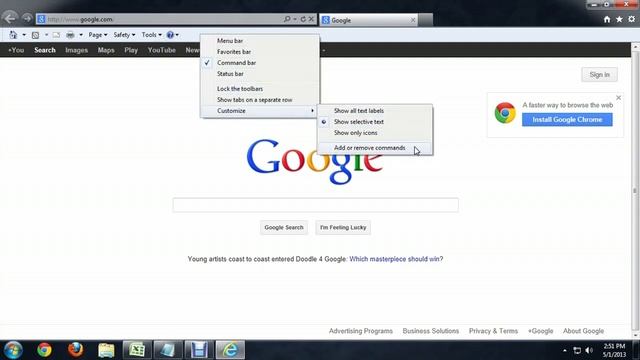The height and width of the screenshot is (360, 640).
Task: Click the Home icon in command bar
Action: 13,35
